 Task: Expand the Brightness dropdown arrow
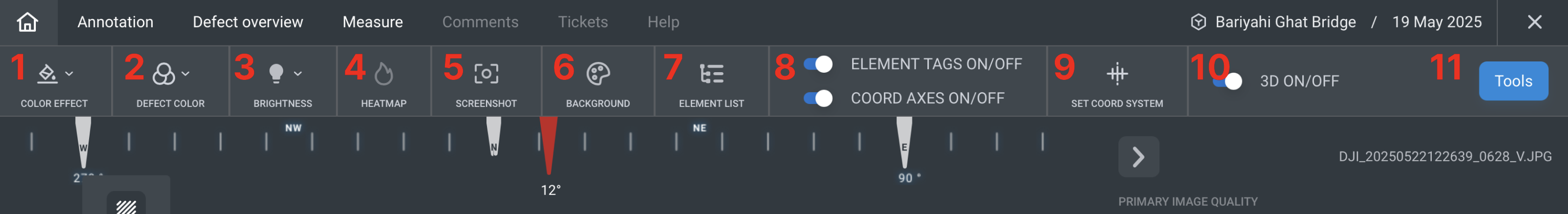click(x=298, y=74)
